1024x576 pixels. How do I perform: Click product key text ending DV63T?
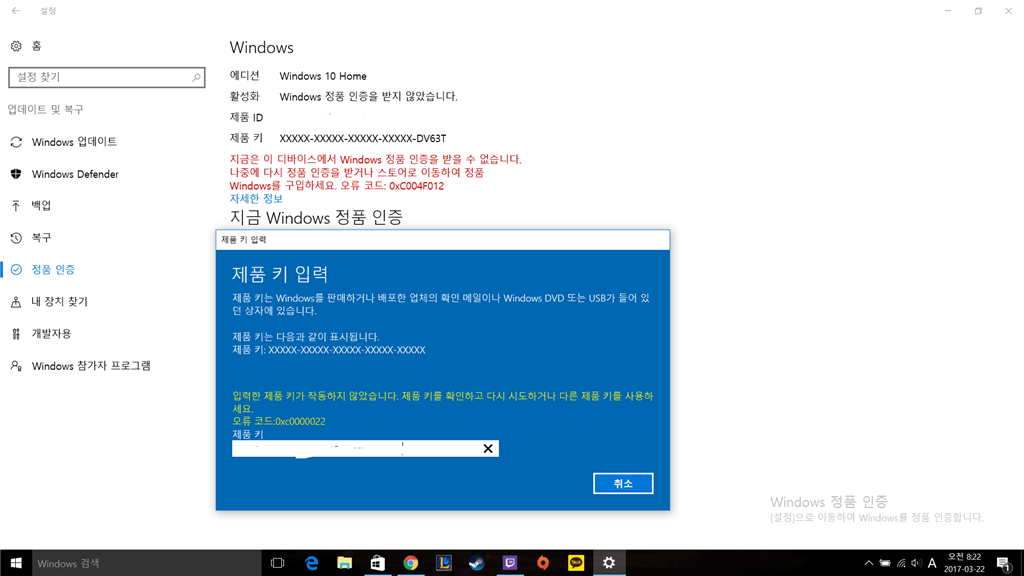(363, 138)
